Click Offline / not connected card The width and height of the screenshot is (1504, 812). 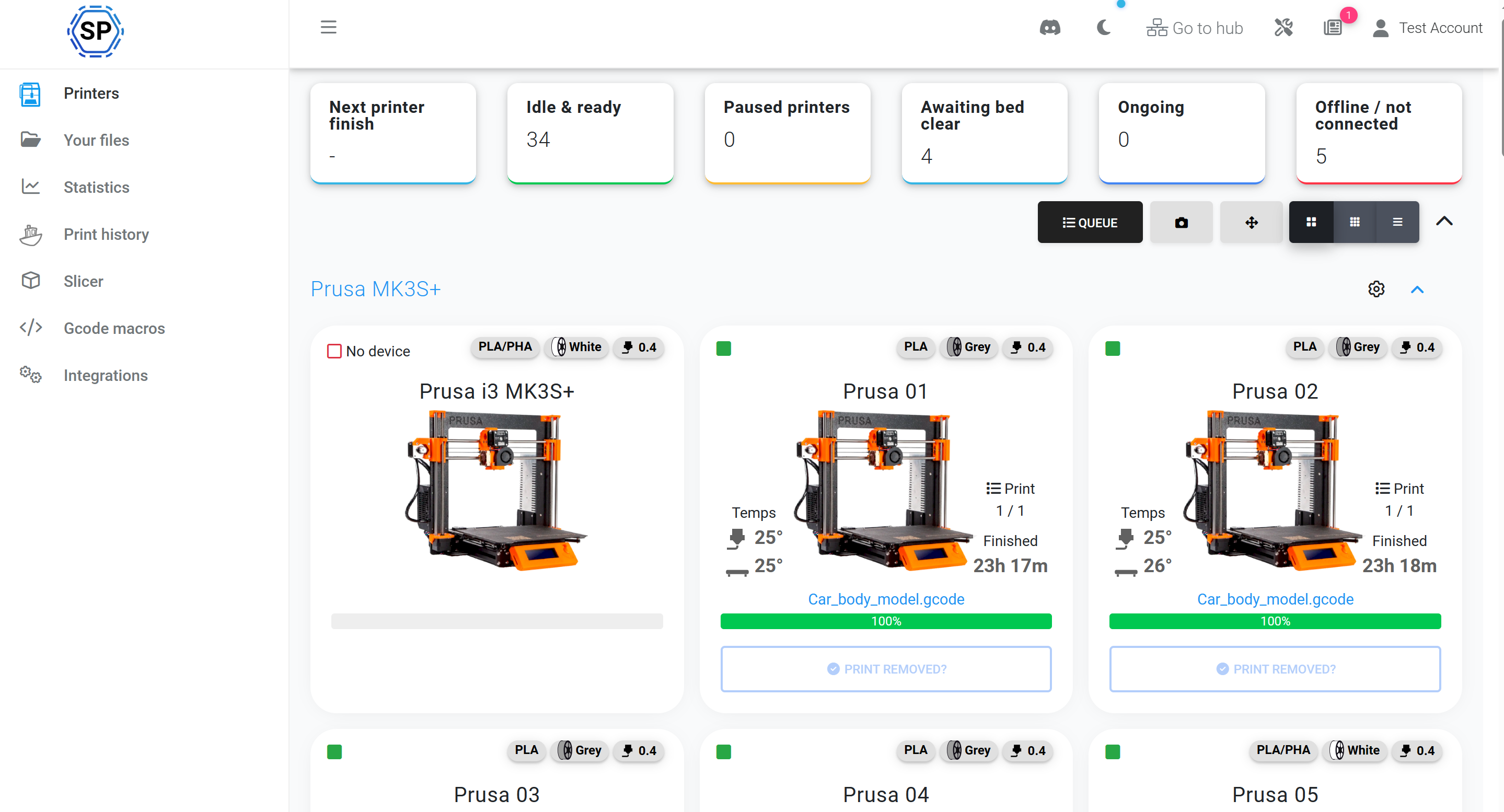click(x=1379, y=133)
